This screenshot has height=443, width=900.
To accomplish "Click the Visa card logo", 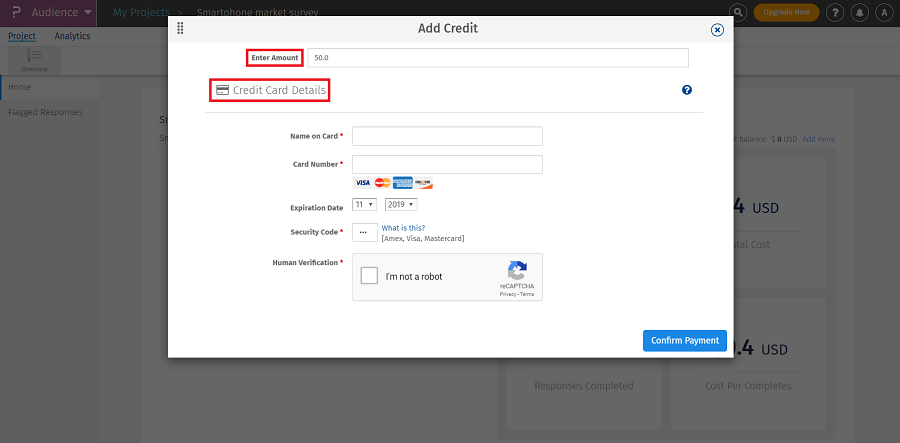I will (362, 182).
